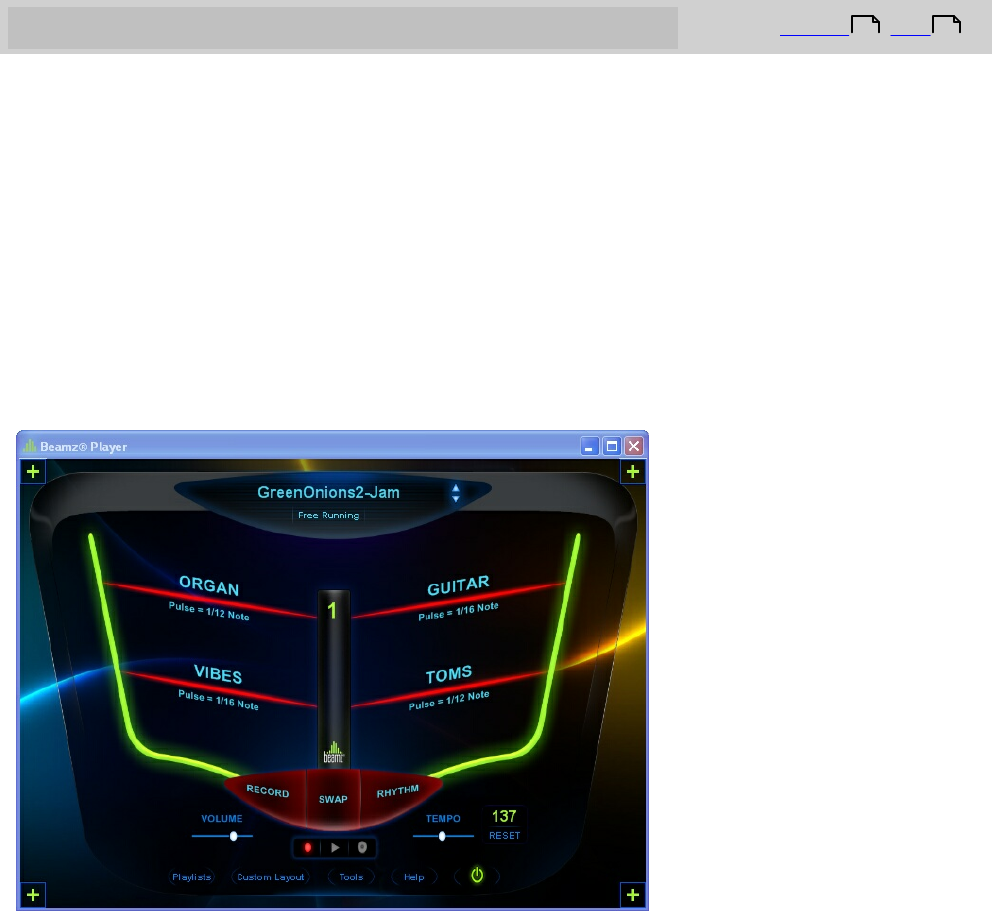Image resolution: width=992 pixels, height=911 pixels.
Task: Open the Custom Layout menu
Action: pos(271,877)
